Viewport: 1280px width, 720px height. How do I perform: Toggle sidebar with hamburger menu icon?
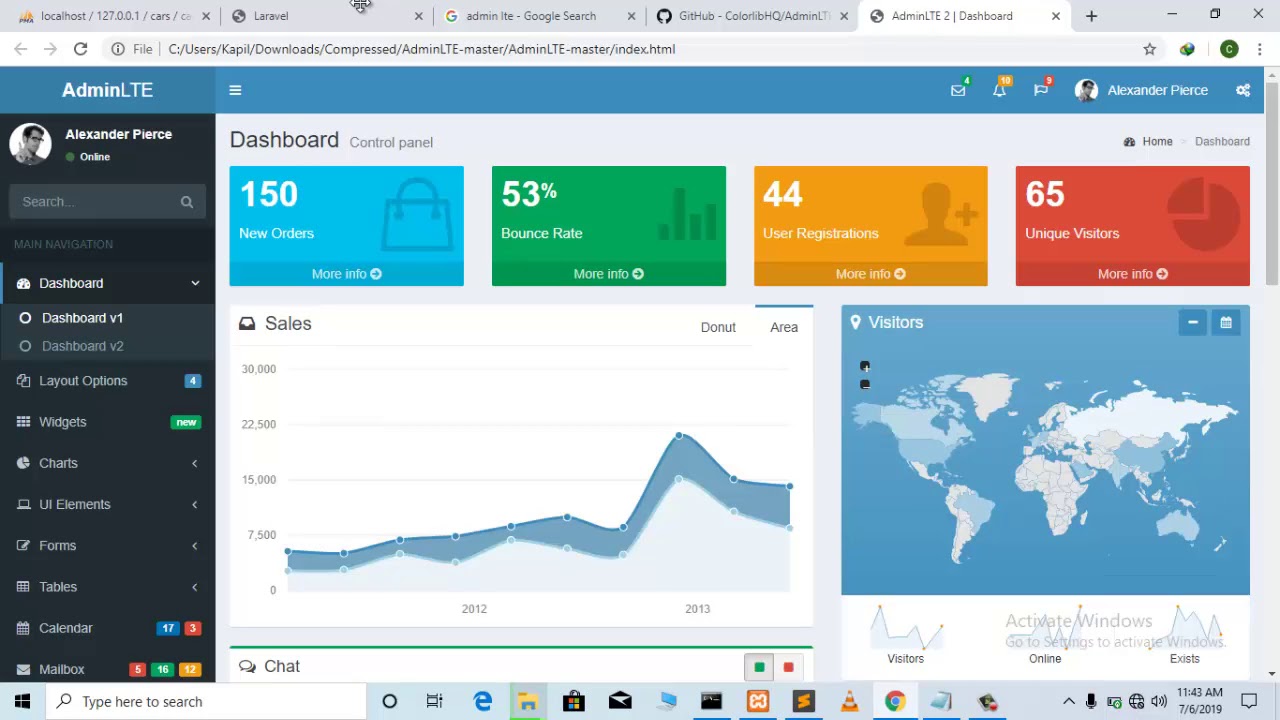coord(235,90)
